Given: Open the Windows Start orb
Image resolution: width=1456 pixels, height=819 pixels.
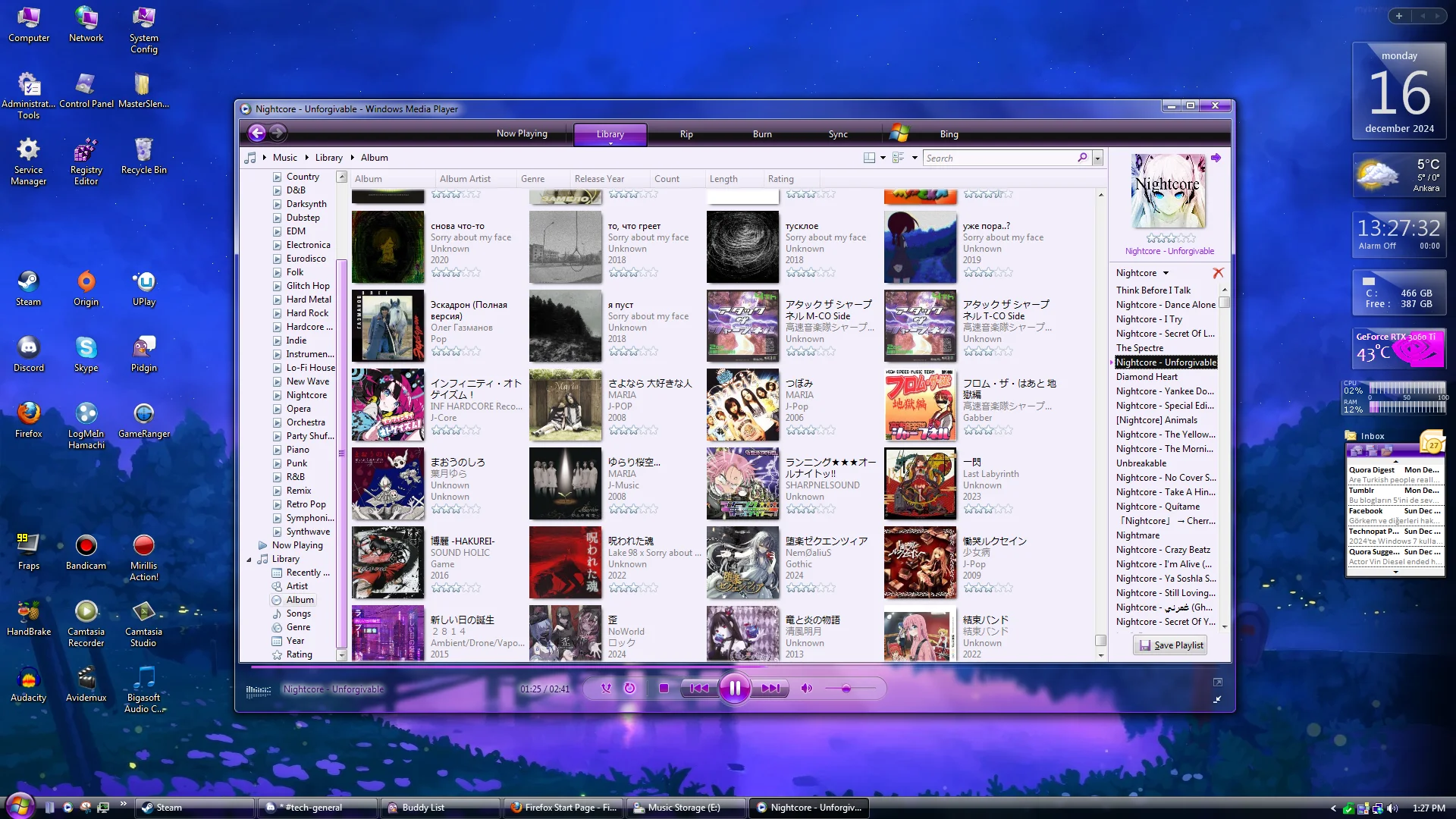Looking at the screenshot, I should pos(20,805).
